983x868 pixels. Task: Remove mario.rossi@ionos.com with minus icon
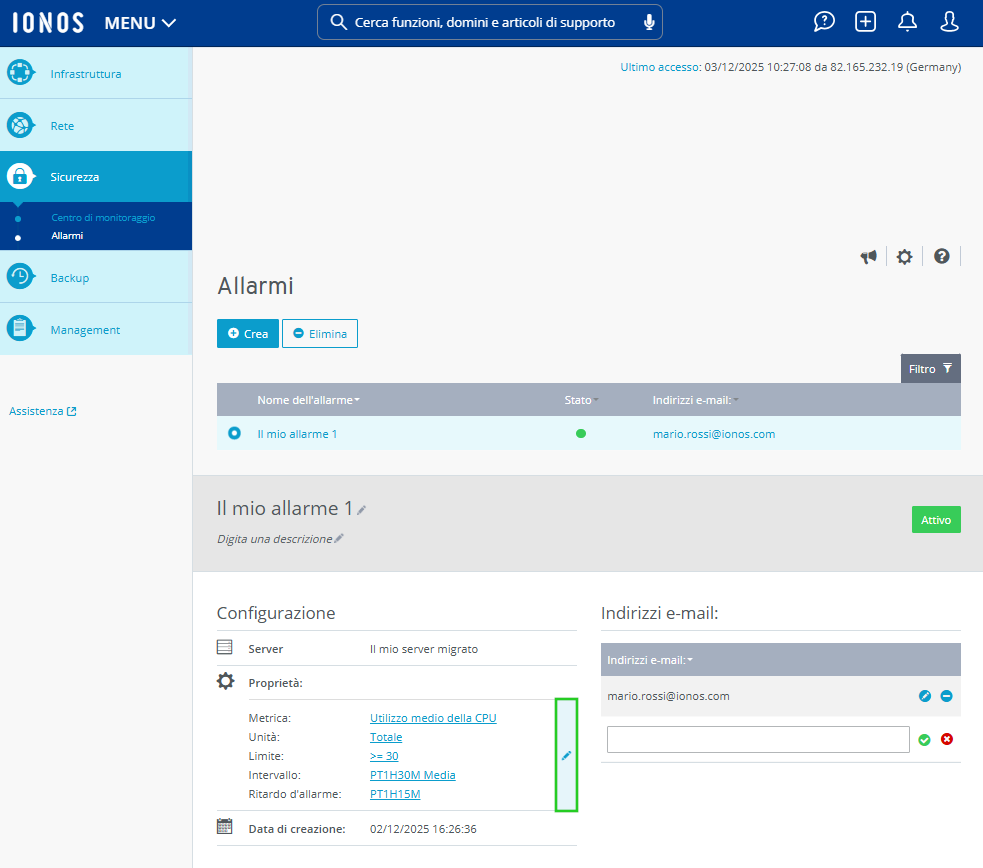(x=946, y=696)
